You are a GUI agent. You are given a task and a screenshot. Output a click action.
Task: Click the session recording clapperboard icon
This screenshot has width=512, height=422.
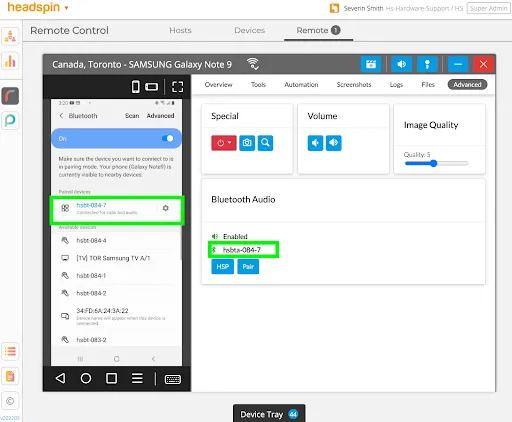(x=371, y=64)
